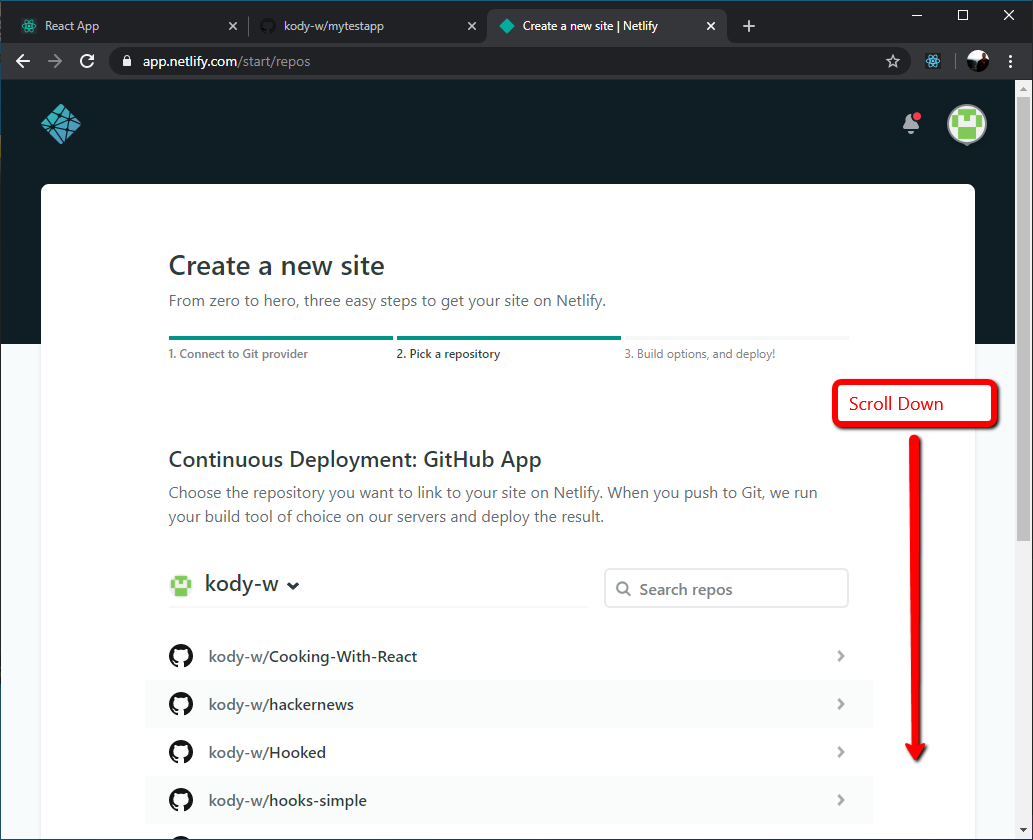Open the Chrome profile avatar
1033x840 pixels.
pyautogui.click(x=978, y=61)
